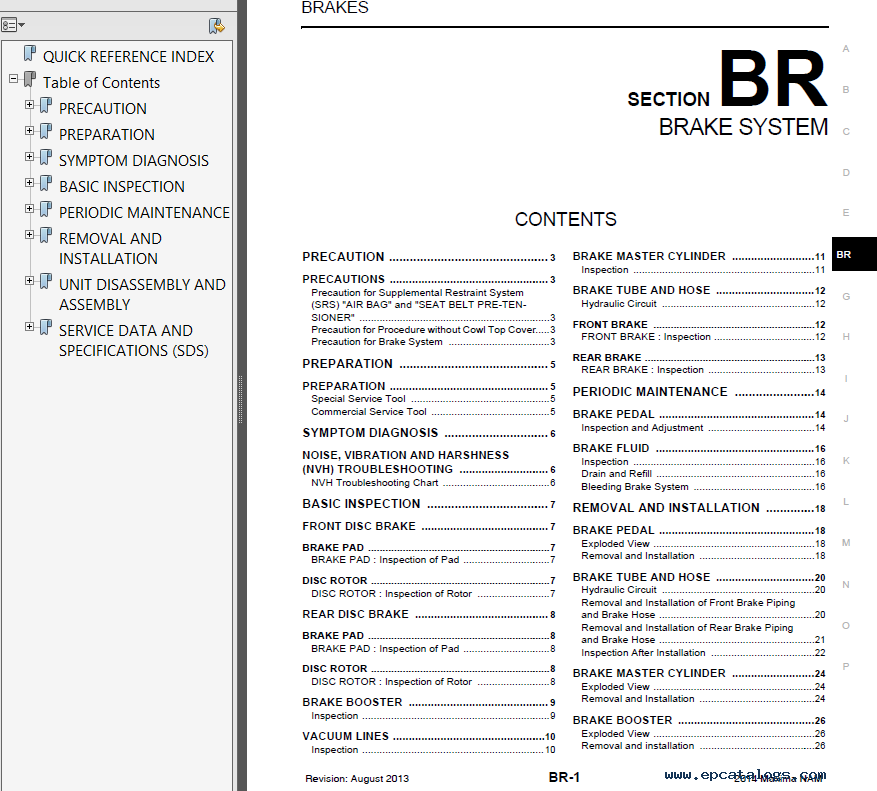Open the Precaution for Brake System entry
This screenshot has height=791, width=877.
[433, 342]
